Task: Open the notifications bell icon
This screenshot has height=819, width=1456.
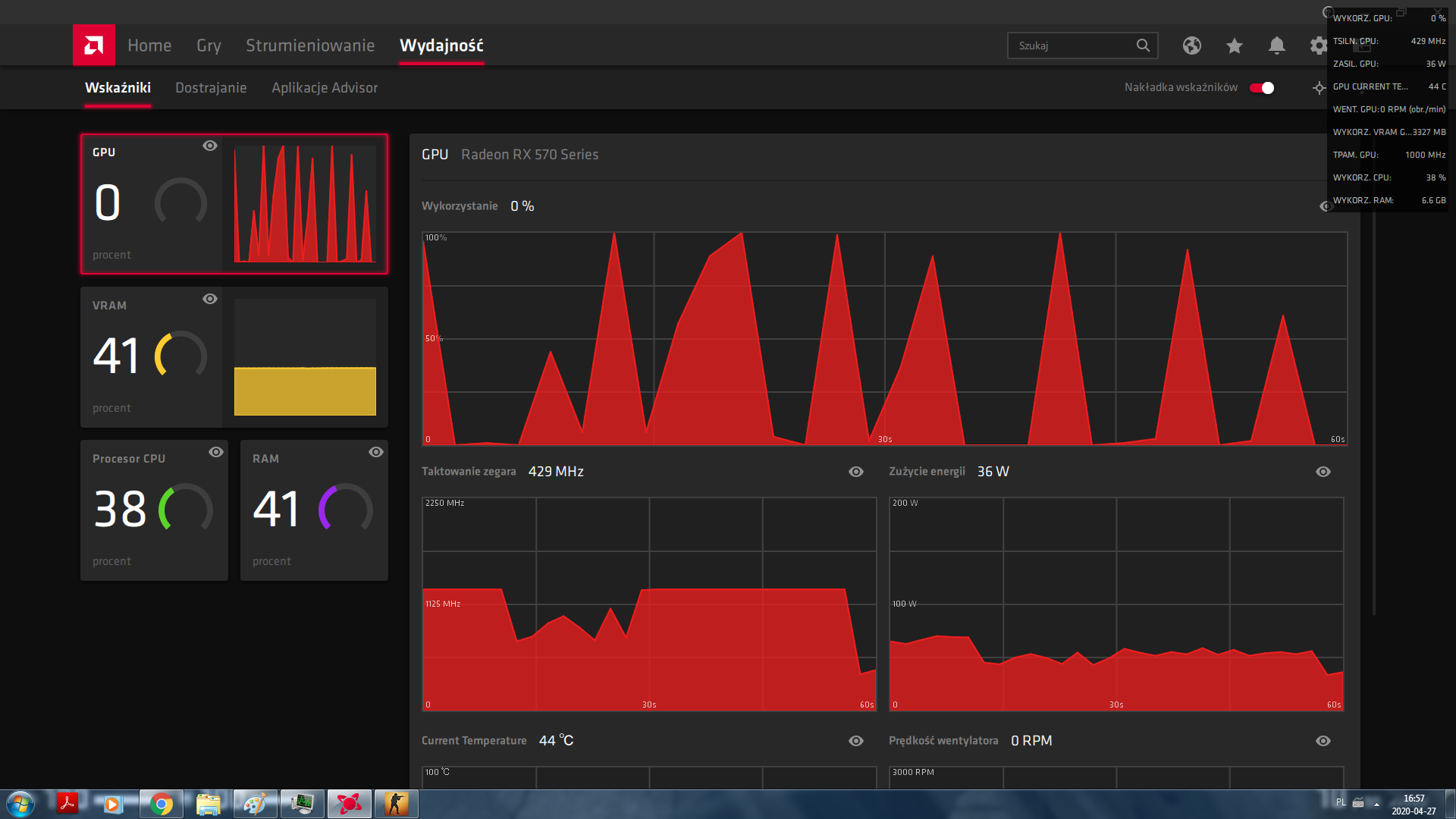Action: [x=1277, y=45]
